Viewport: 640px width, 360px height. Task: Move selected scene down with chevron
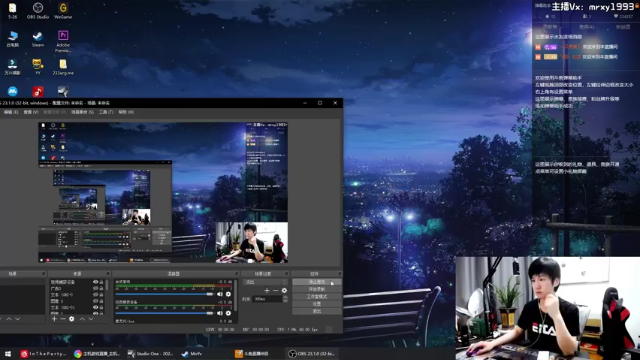[x=17, y=319]
